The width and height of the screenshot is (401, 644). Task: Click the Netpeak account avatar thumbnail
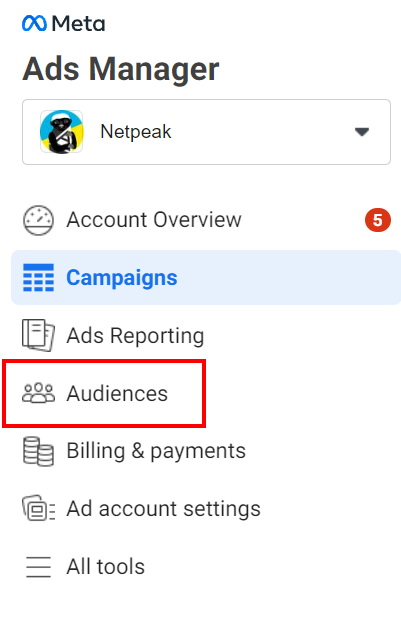[x=62, y=131]
